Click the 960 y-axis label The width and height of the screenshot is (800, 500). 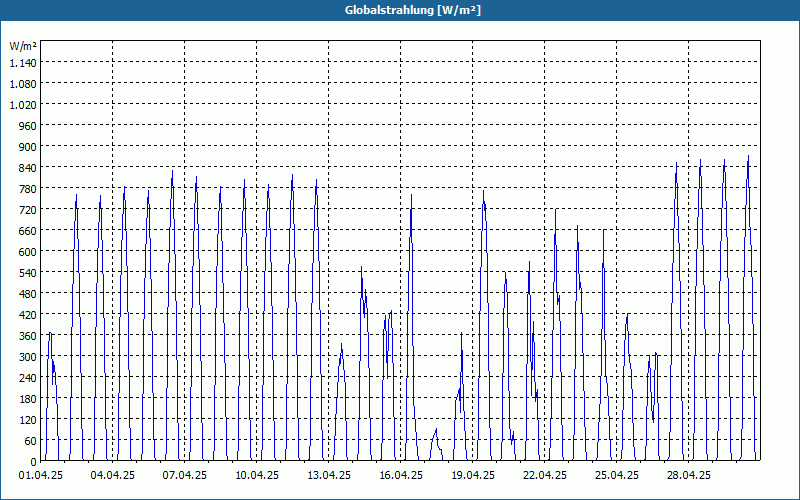[28, 126]
